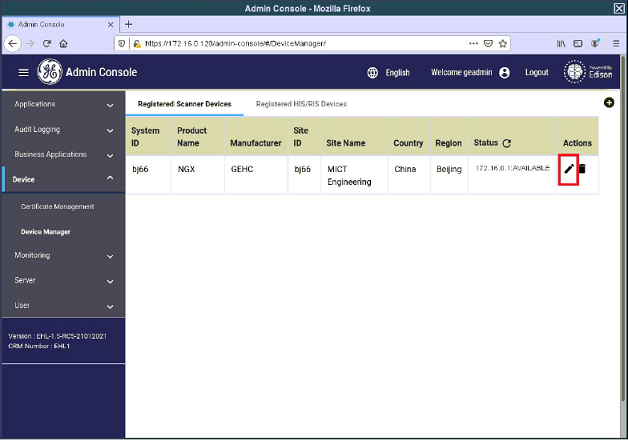Open the hamburger navigation menu
The image size is (628, 441).
click(x=24, y=72)
